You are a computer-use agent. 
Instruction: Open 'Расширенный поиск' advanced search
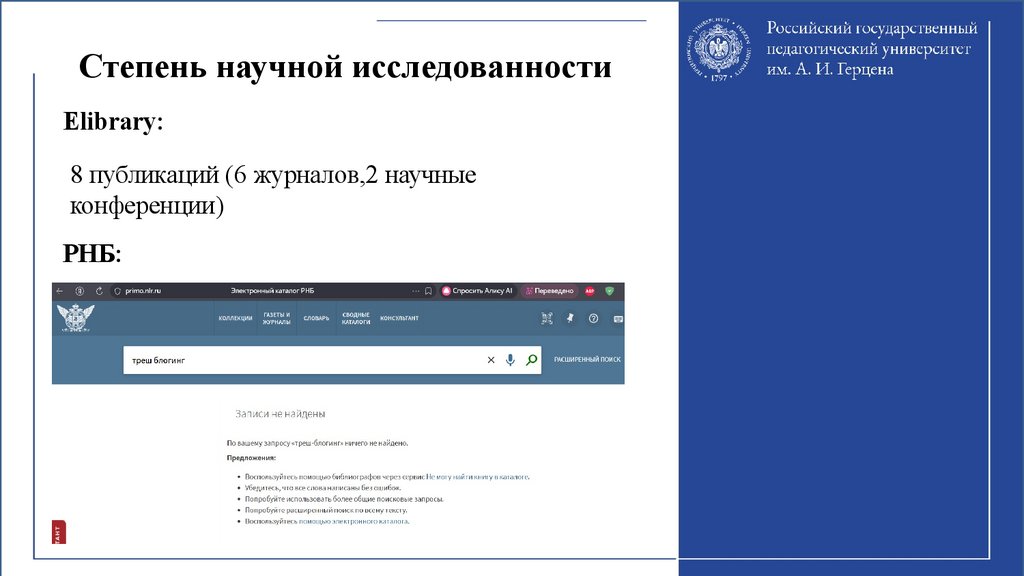click(587, 359)
